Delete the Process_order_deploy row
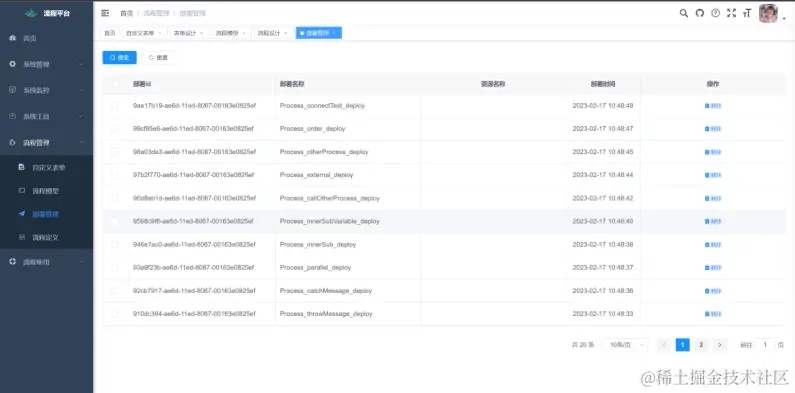This screenshot has width=795, height=393. click(713, 129)
